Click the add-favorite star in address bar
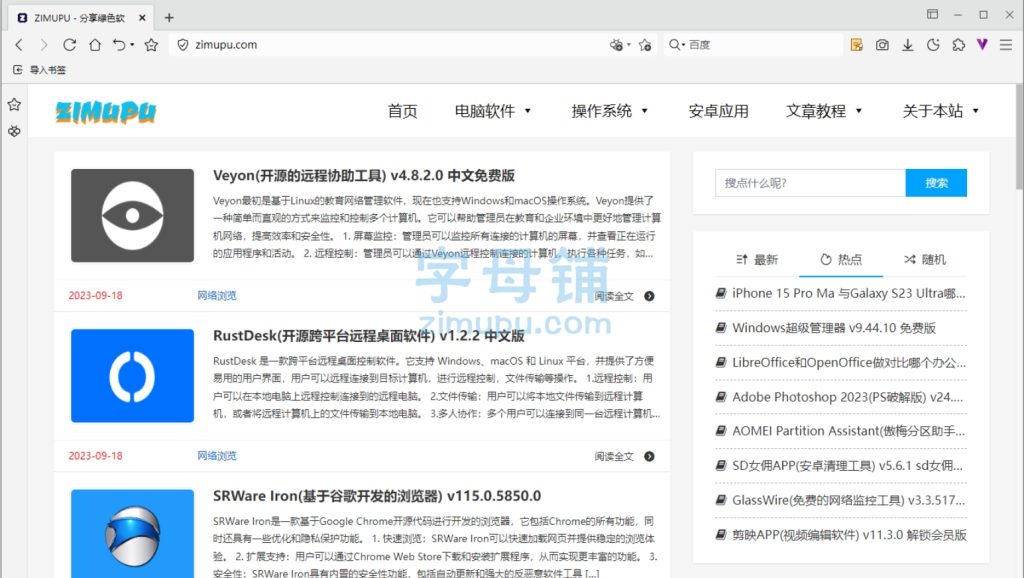 tap(645, 44)
